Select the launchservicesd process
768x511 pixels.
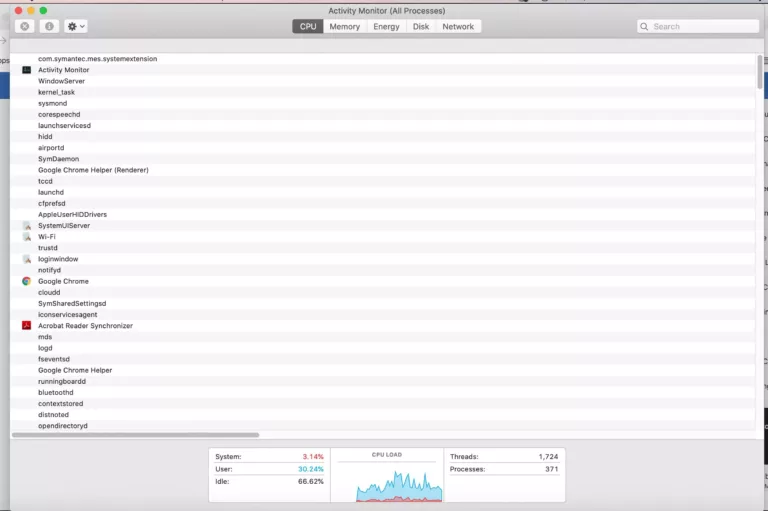pyautogui.click(x=64, y=125)
